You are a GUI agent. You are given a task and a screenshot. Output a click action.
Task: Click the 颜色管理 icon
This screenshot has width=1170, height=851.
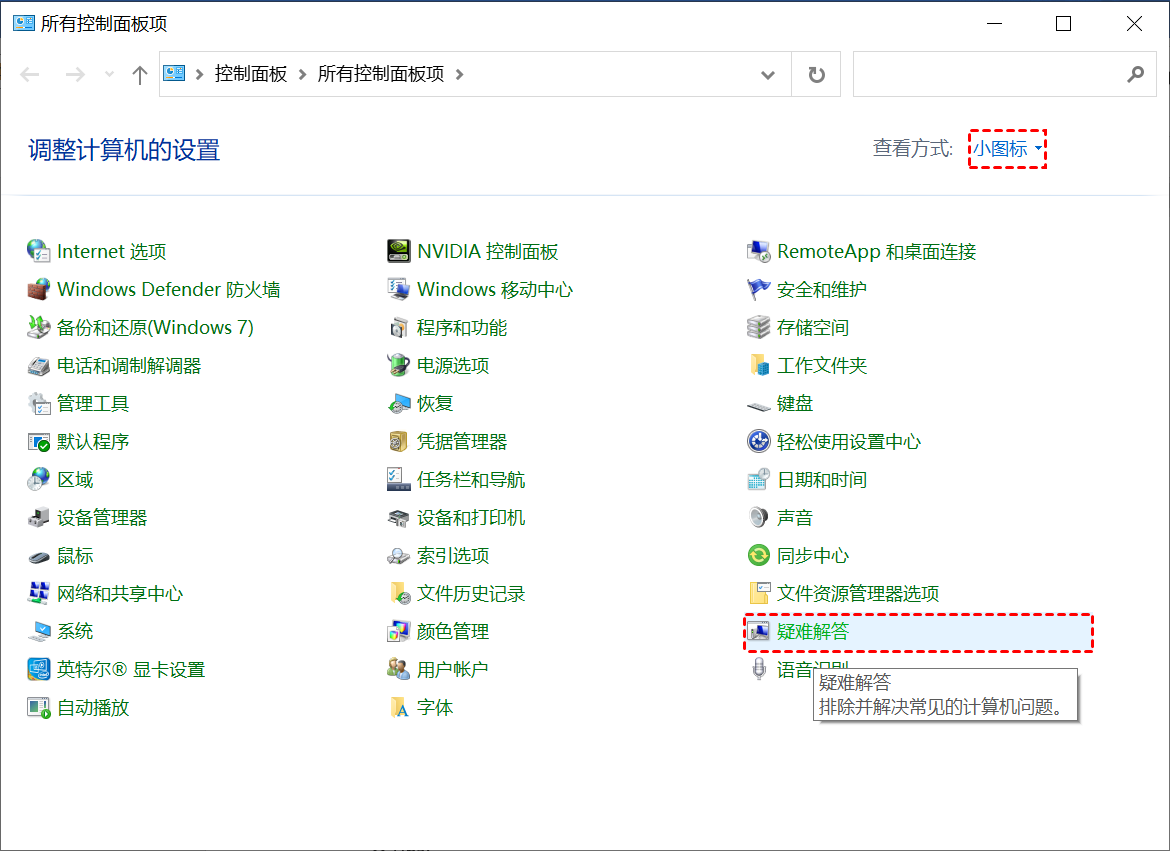398,632
